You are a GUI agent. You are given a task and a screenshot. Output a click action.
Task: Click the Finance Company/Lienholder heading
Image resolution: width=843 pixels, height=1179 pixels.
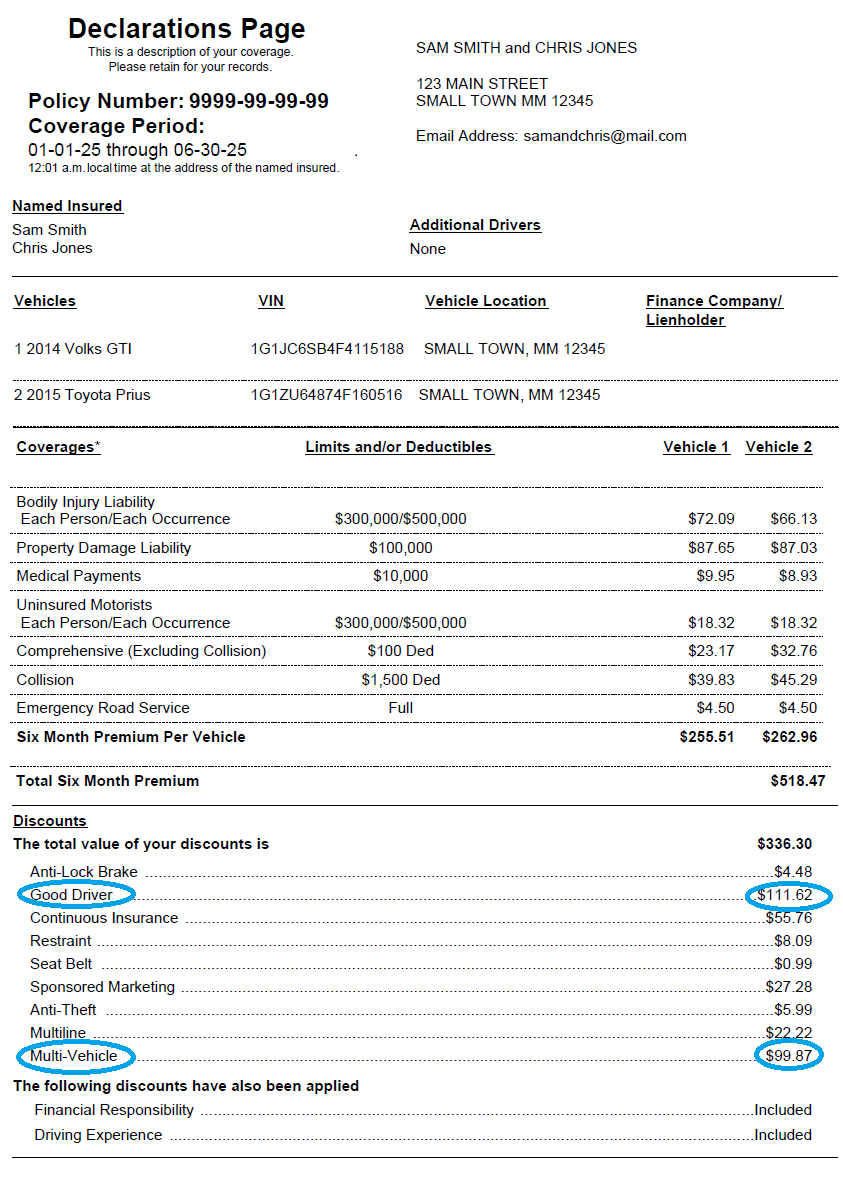713,310
